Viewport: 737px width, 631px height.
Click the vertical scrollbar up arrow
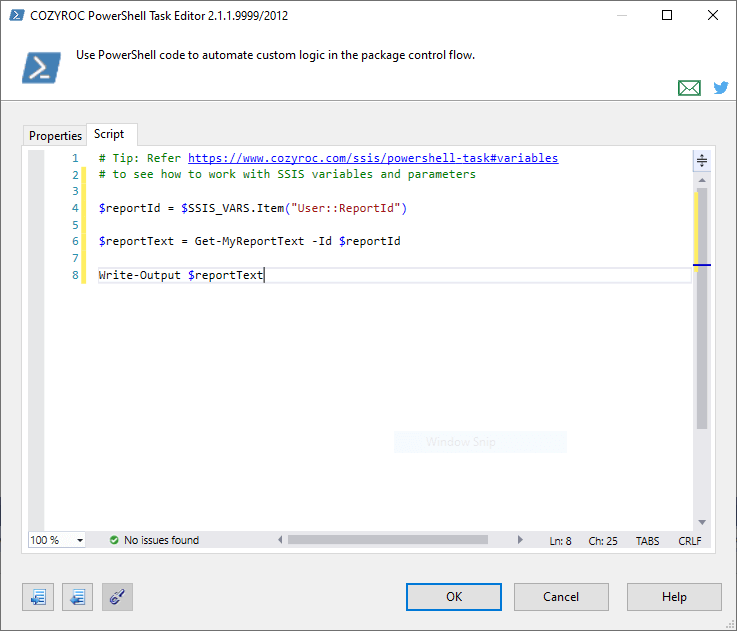click(x=702, y=181)
